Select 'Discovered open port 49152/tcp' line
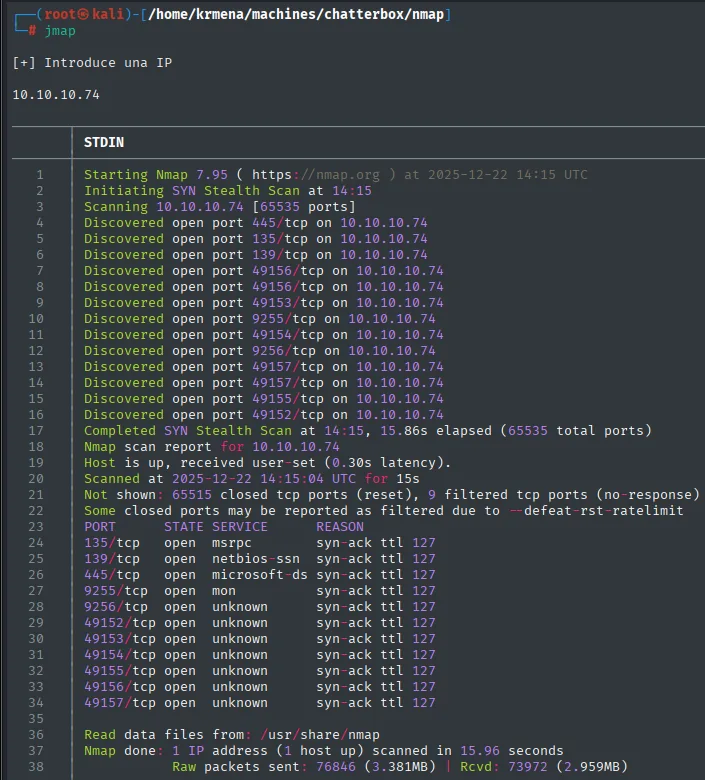This screenshot has width=705, height=780. (263, 414)
